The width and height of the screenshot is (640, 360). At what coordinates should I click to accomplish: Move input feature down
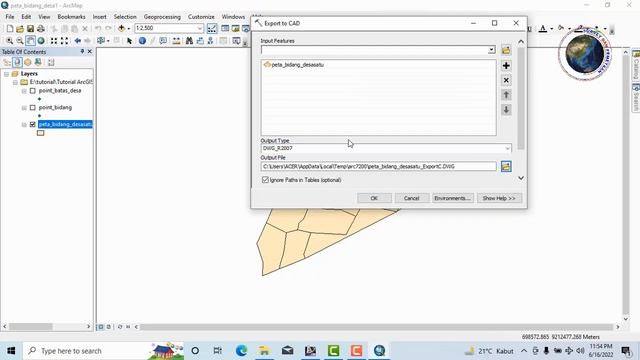click(506, 110)
